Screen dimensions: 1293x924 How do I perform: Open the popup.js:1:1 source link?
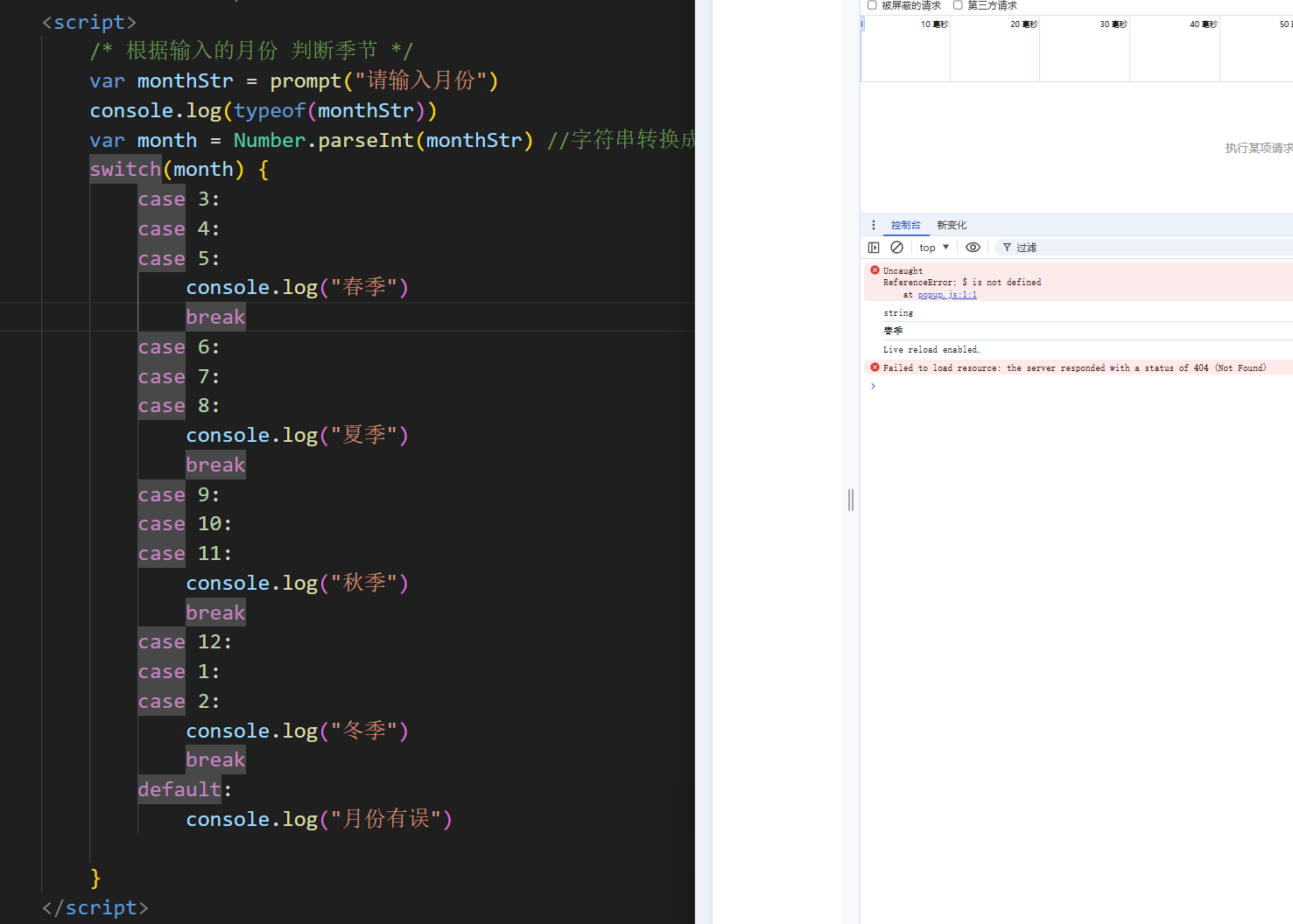[x=947, y=295]
